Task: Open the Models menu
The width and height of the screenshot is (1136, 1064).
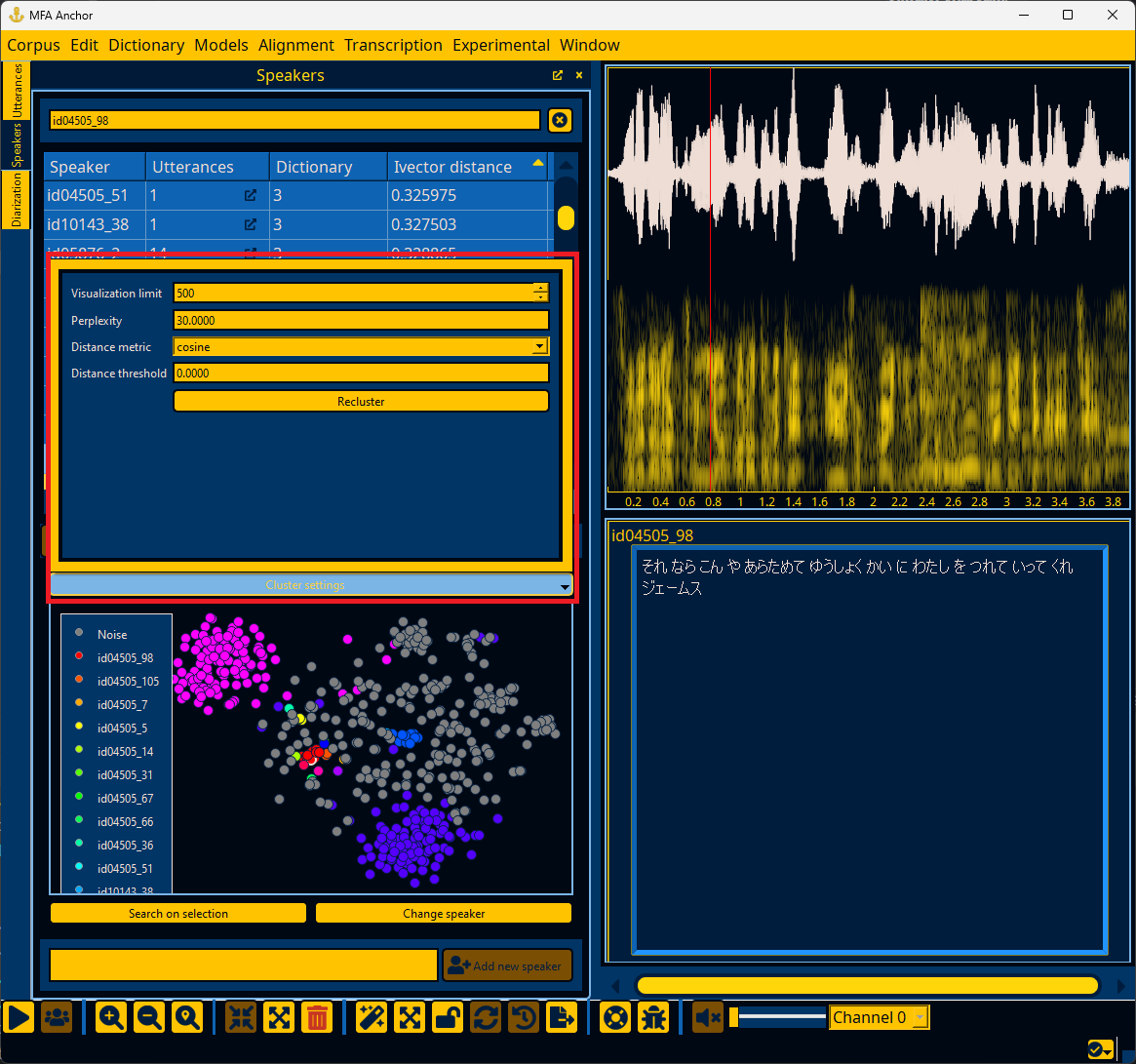Action: click(x=221, y=45)
